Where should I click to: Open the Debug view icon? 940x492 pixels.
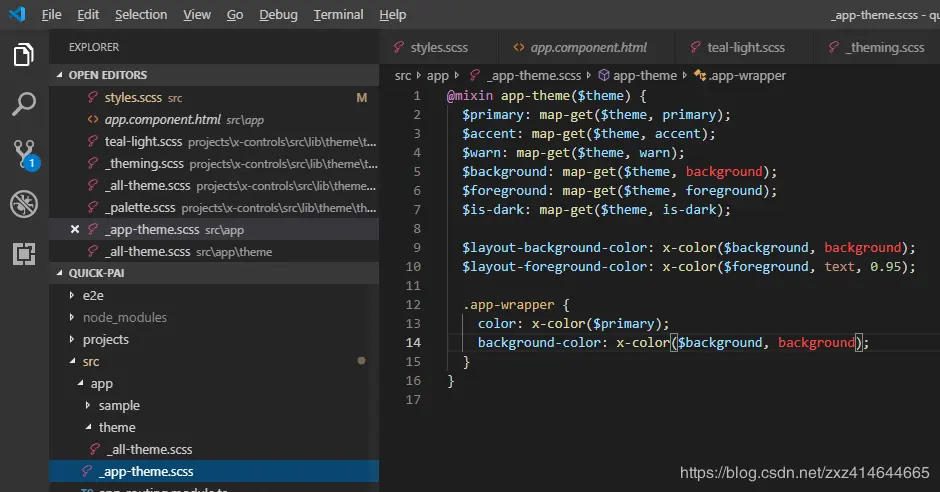point(24,204)
